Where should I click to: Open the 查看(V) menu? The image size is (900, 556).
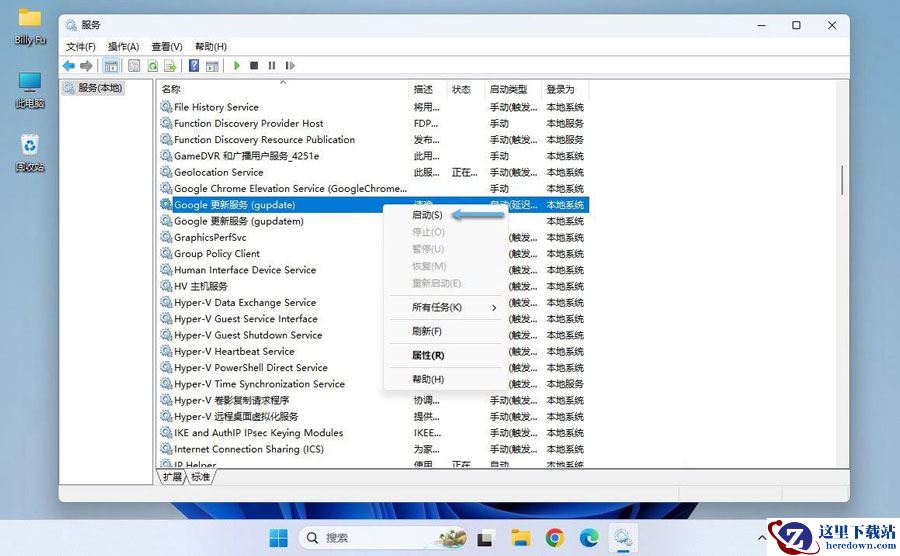tap(166, 46)
